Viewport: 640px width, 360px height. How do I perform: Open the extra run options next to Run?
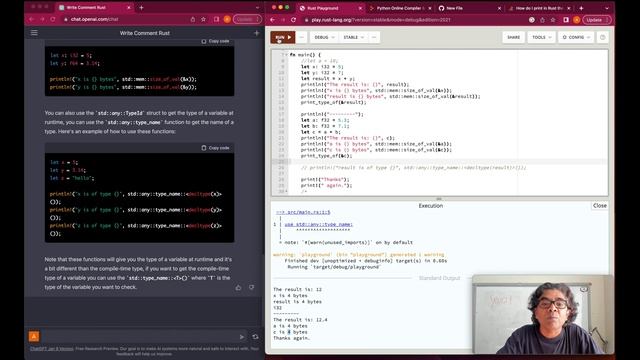click(x=302, y=37)
